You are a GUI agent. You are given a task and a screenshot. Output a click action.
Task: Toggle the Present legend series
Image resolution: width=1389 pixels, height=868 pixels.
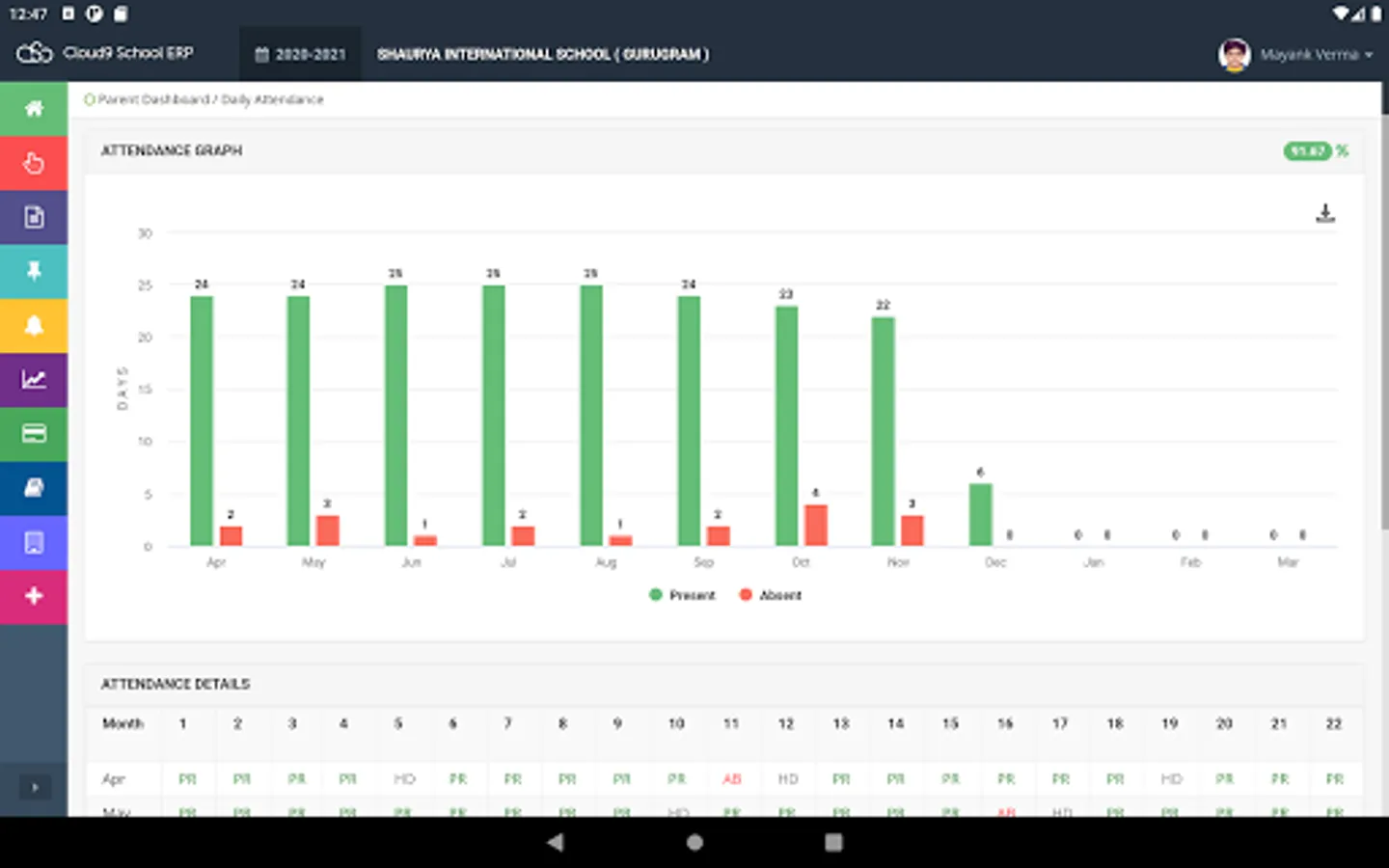point(683,595)
